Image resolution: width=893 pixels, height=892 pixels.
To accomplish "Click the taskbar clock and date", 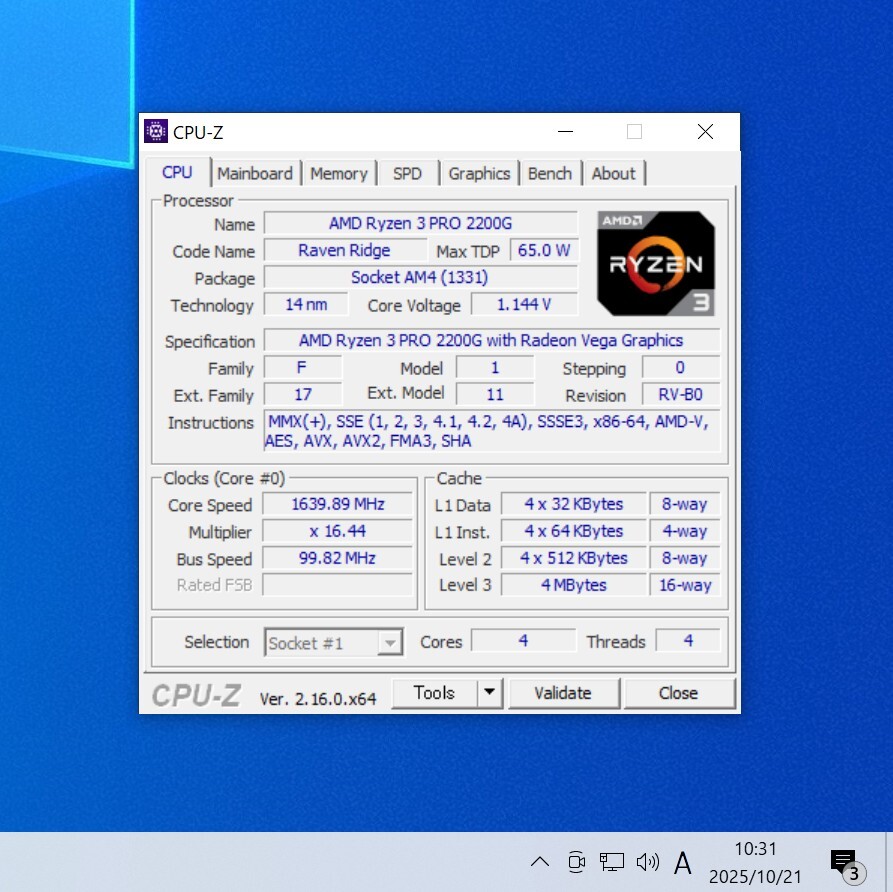I will pos(755,862).
